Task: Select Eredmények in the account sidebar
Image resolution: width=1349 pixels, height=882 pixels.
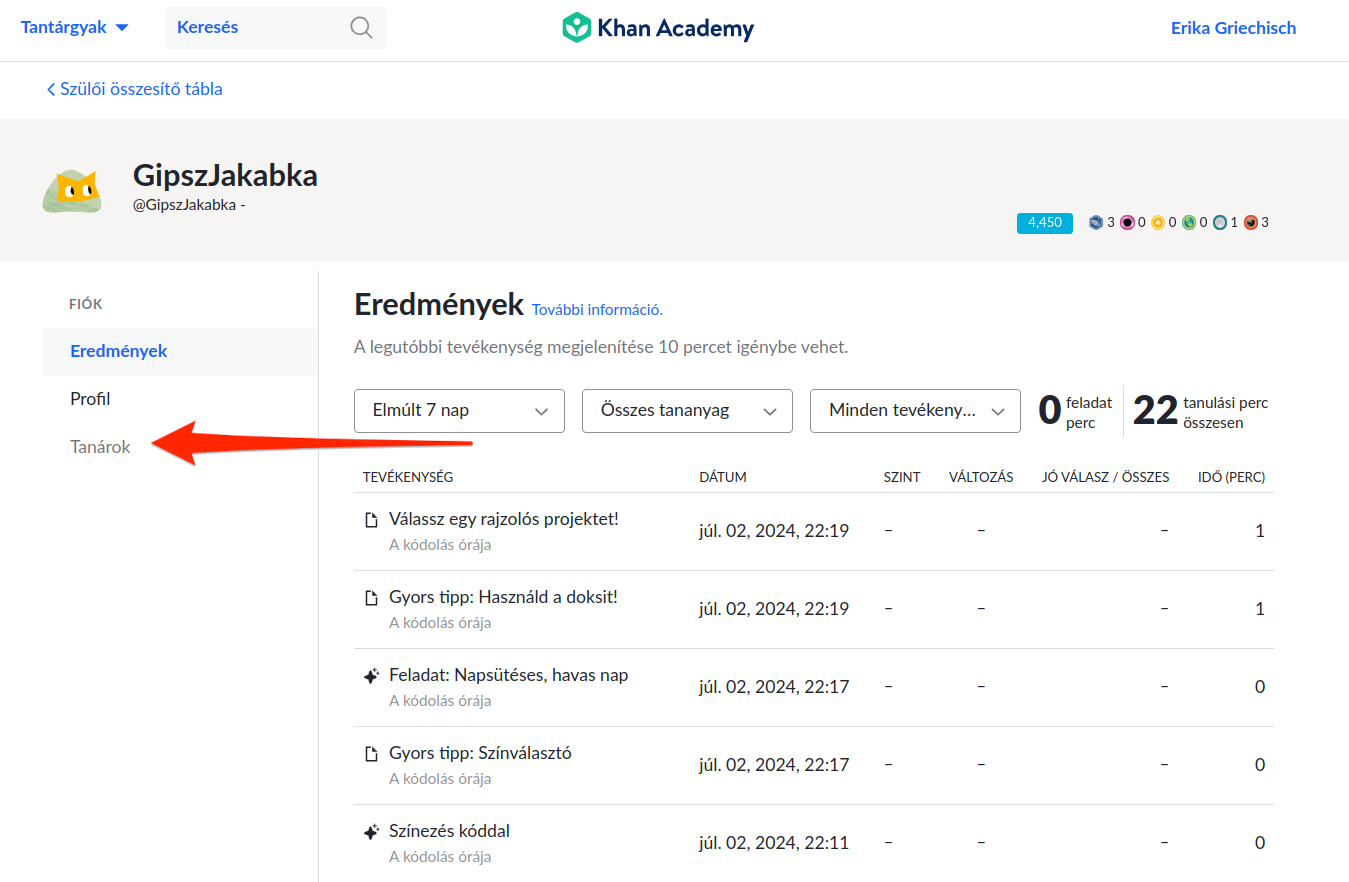Action: pos(118,351)
